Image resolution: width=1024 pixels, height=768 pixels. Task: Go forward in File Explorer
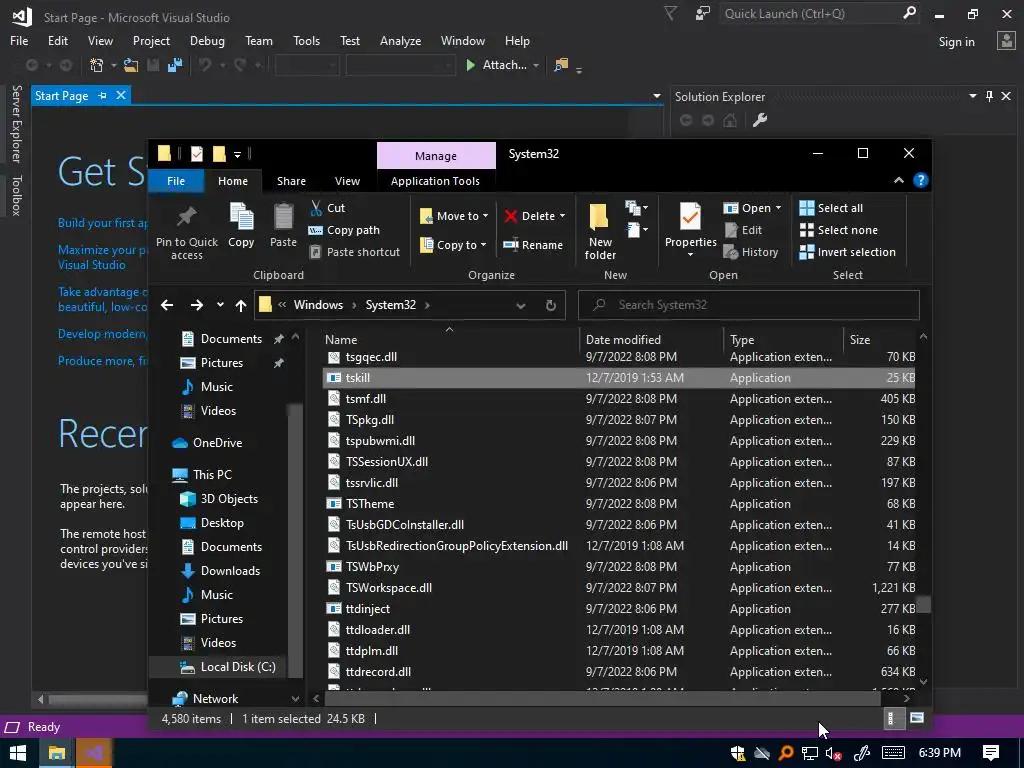pyautogui.click(x=197, y=305)
